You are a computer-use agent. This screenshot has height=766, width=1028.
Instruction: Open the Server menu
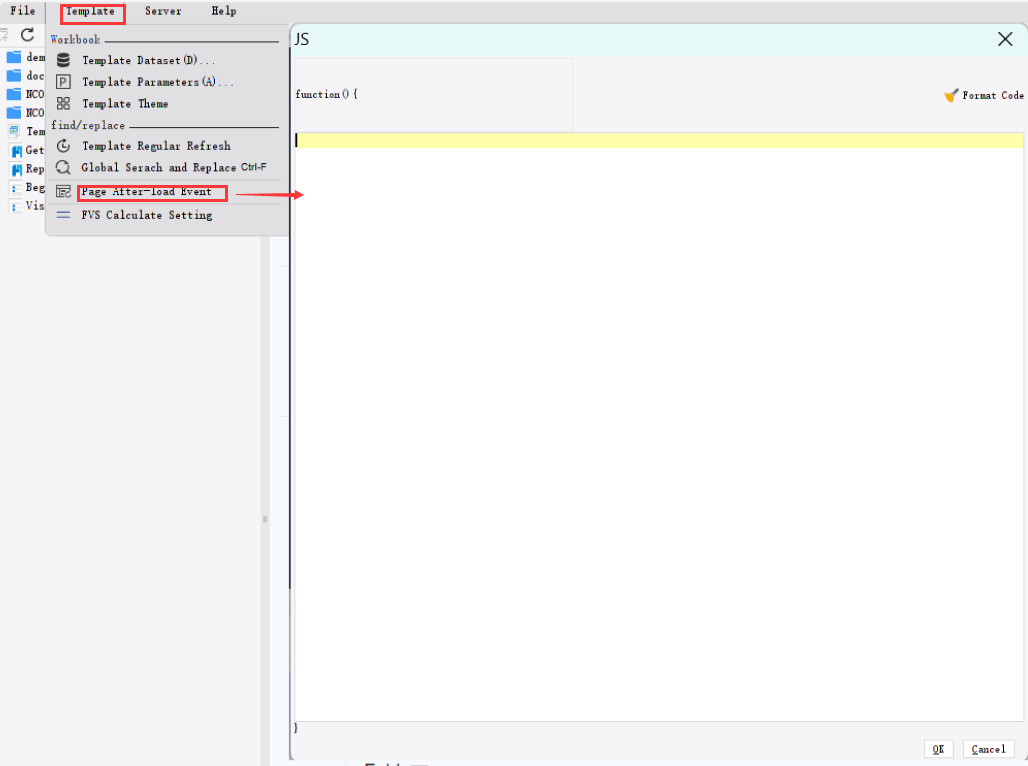(x=162, y=12)
